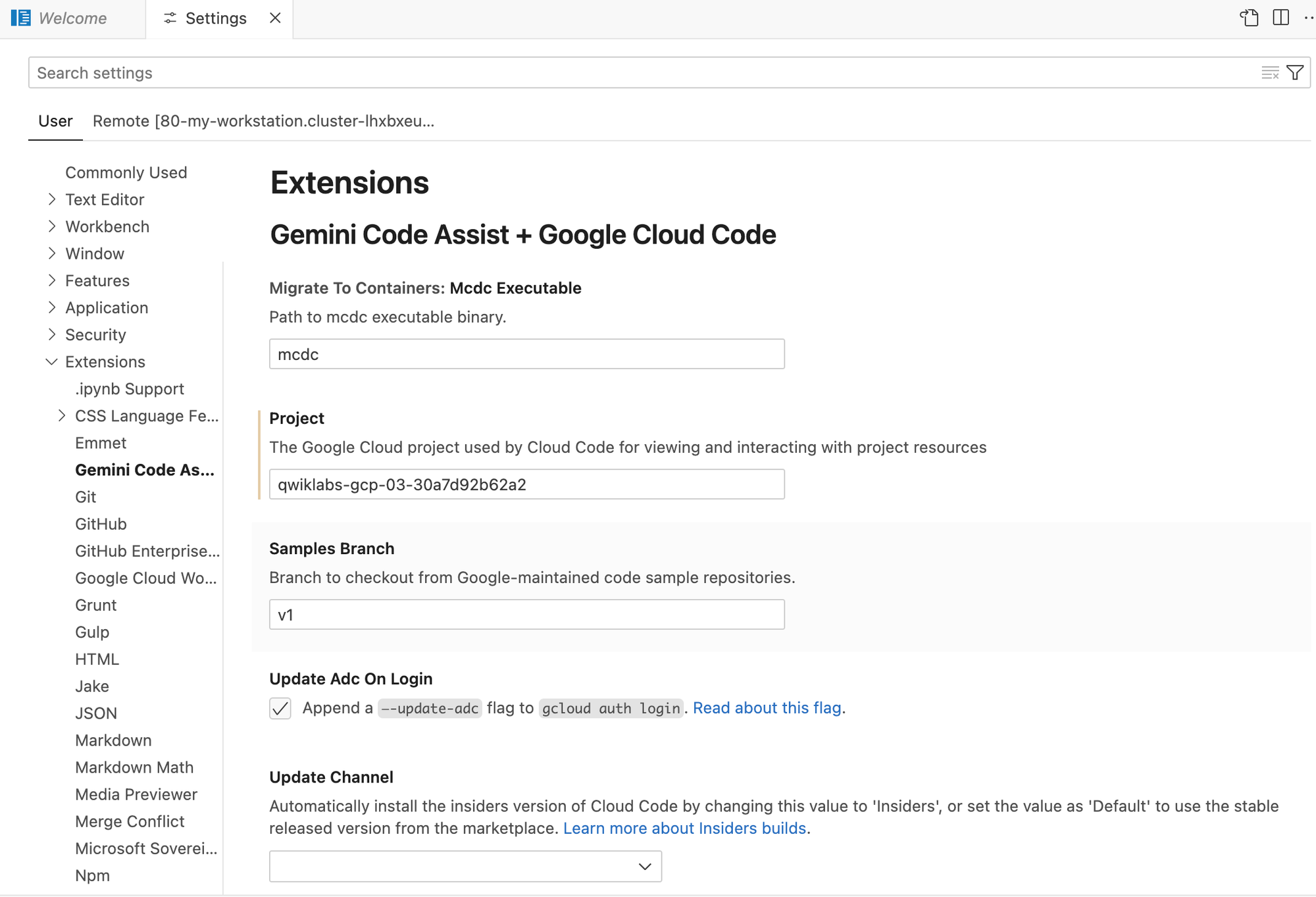Select Git in the extensions list

86,497
